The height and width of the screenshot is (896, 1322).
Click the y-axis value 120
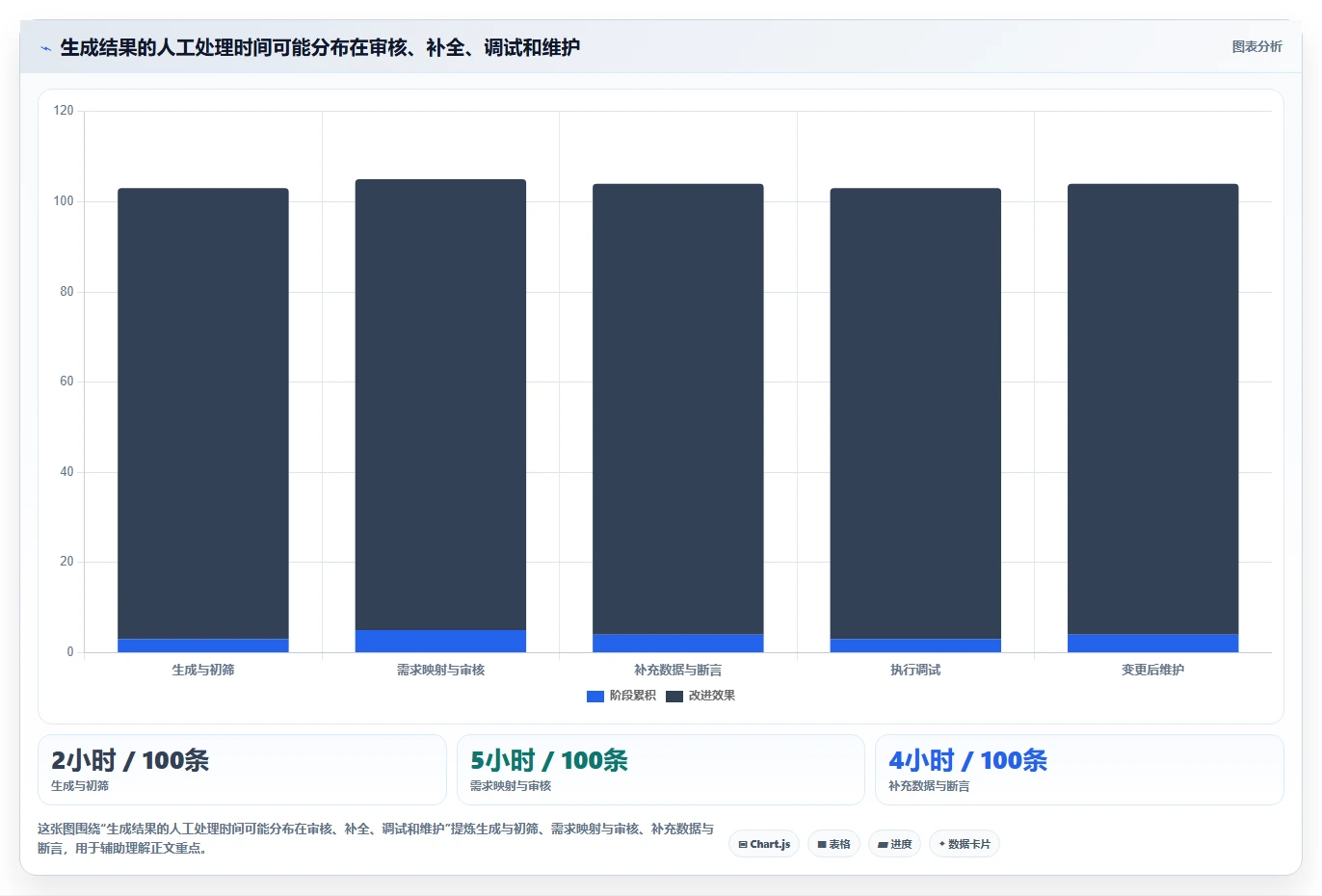click(x=64, y=111)
